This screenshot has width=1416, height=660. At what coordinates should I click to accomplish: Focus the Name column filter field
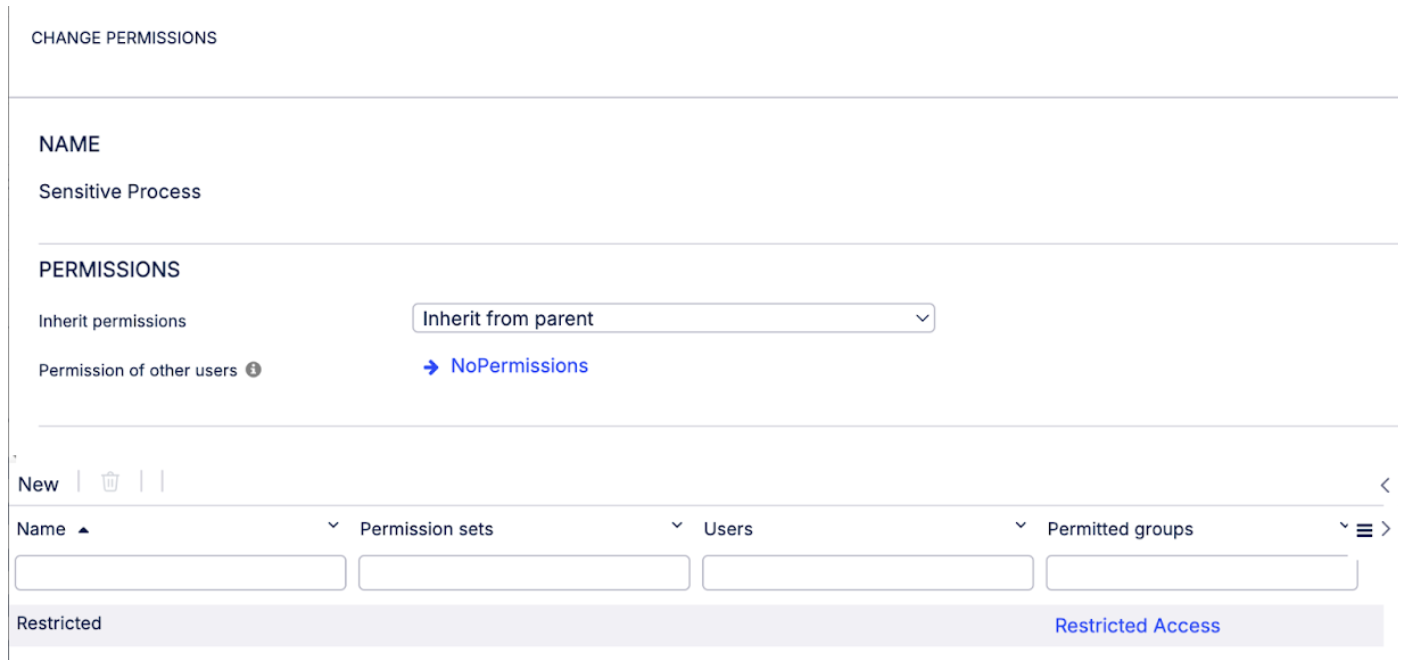point(180,573)
